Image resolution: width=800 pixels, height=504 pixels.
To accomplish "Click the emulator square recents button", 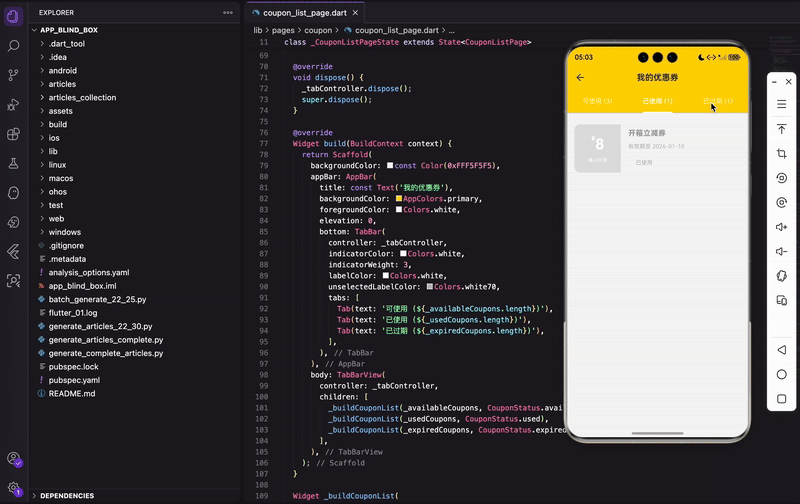I will (781, 399).
